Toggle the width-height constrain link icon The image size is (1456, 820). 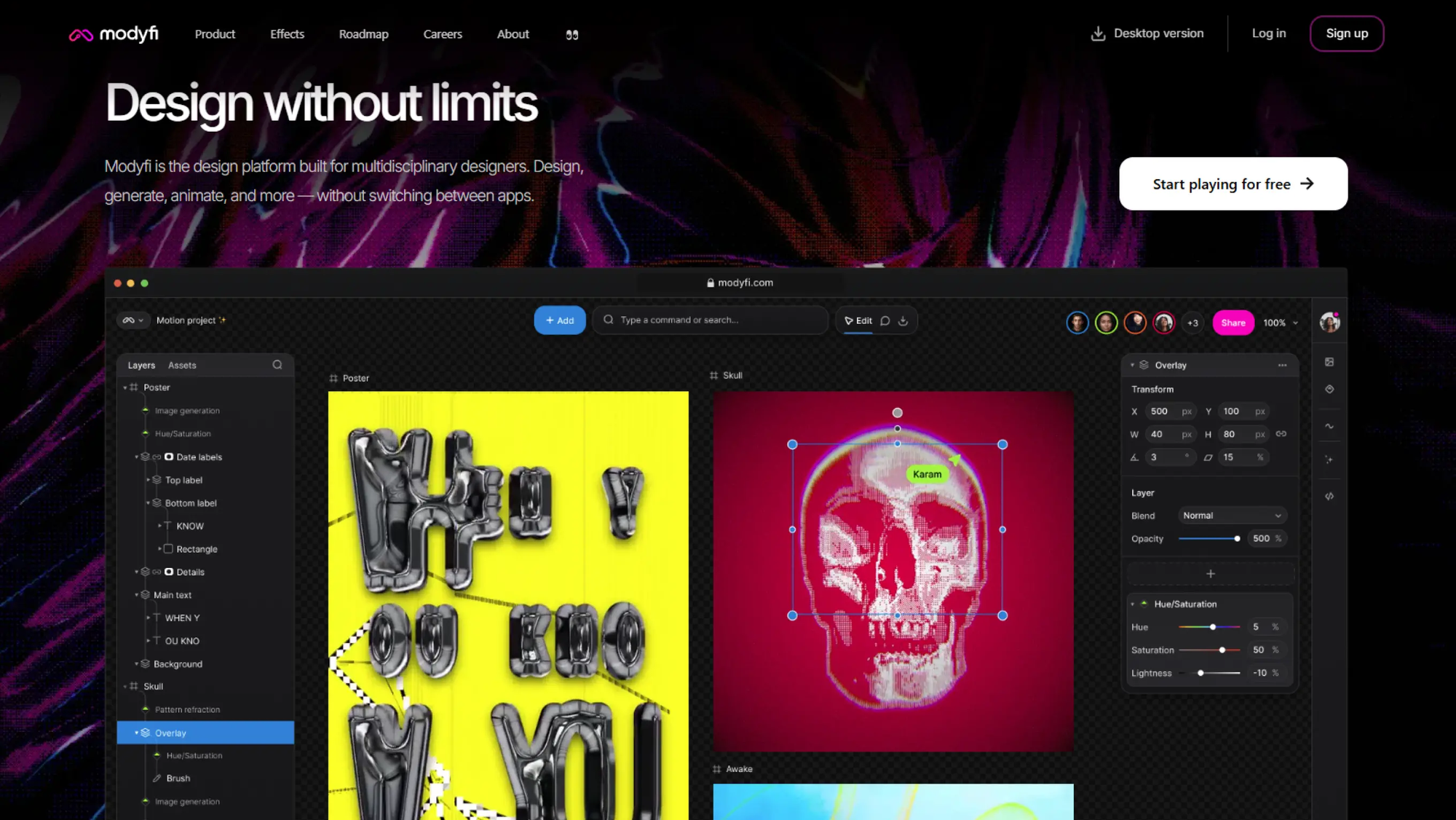pos(1281,434)
